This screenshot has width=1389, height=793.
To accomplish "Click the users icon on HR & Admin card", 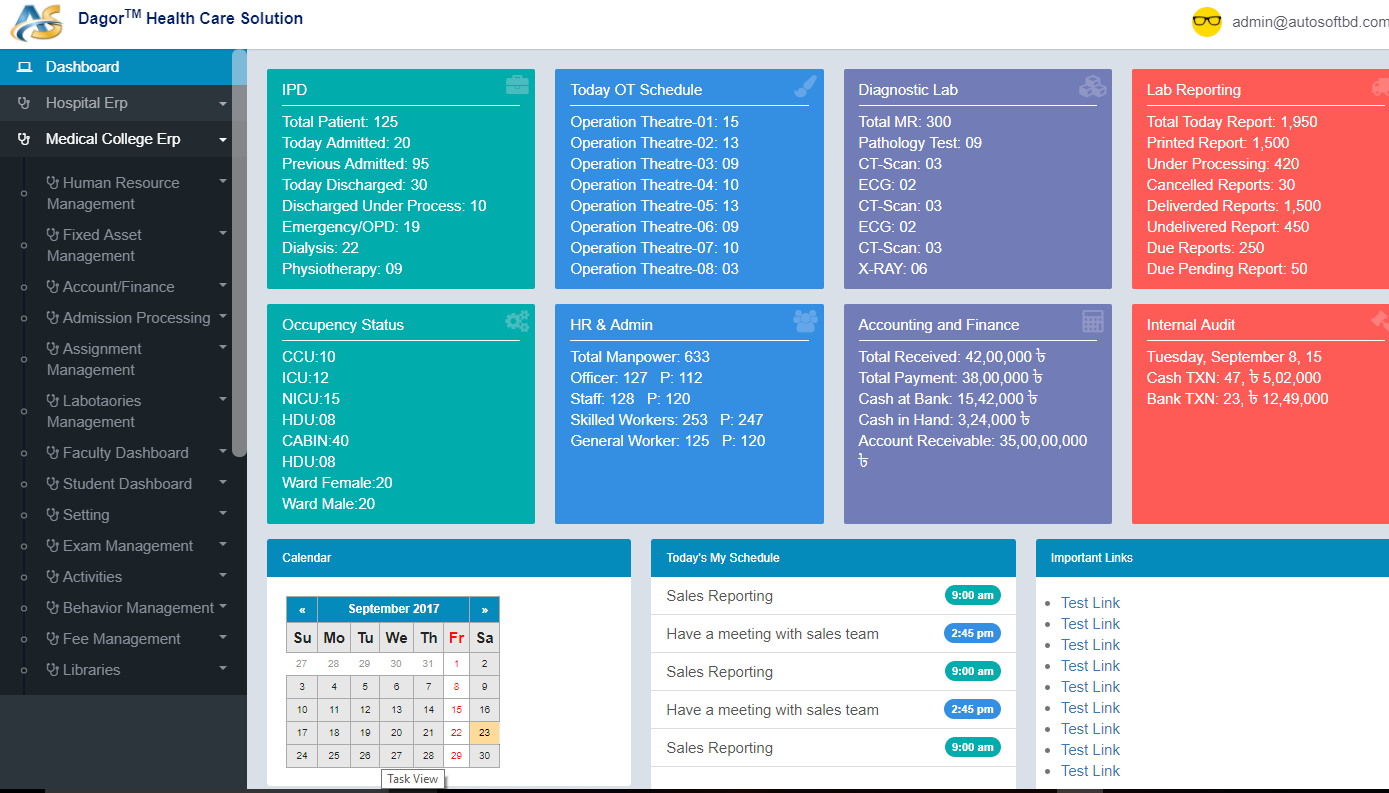I will coord(805,321).
